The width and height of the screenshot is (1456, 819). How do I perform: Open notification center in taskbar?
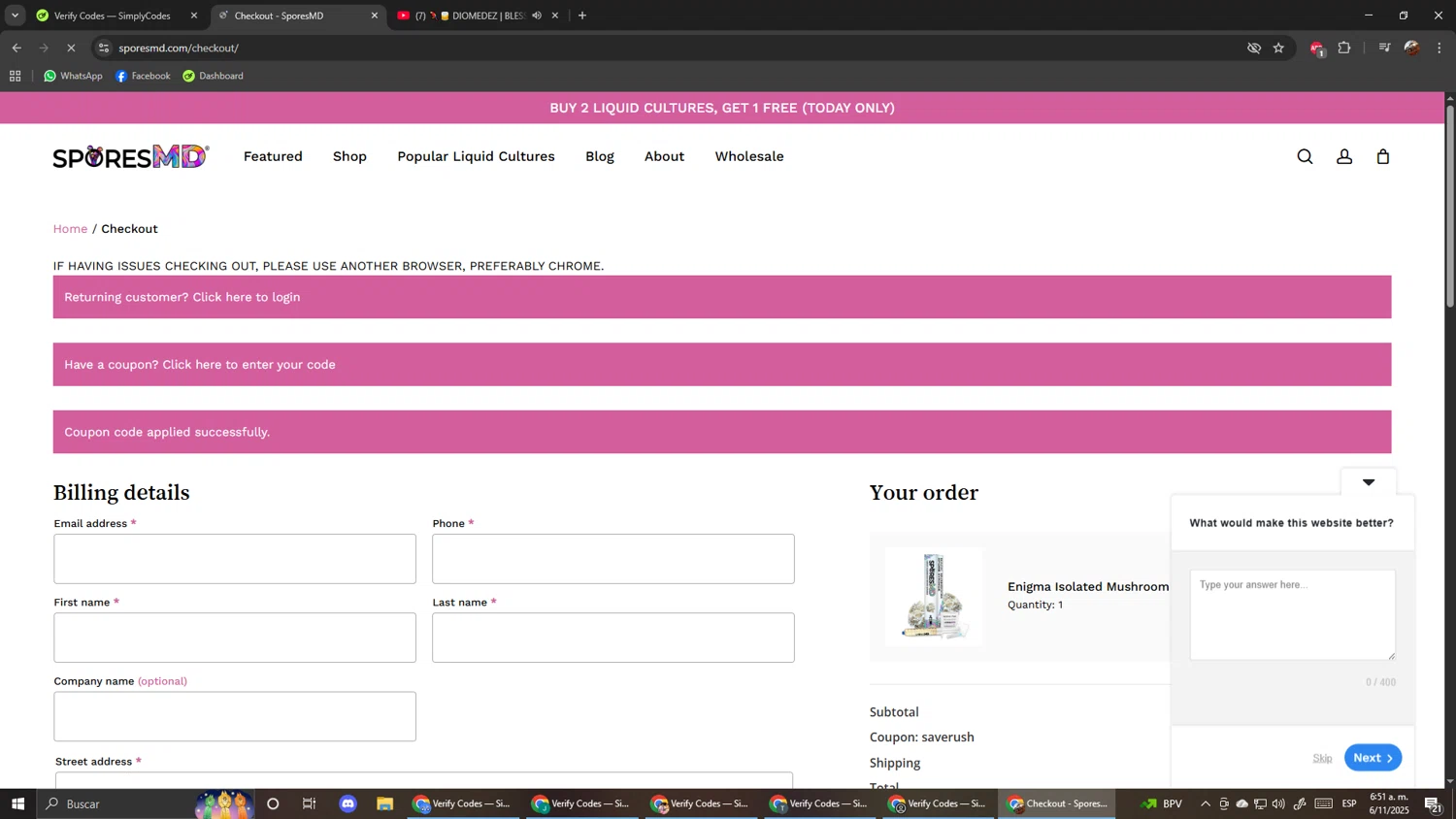pos(1433,803)
